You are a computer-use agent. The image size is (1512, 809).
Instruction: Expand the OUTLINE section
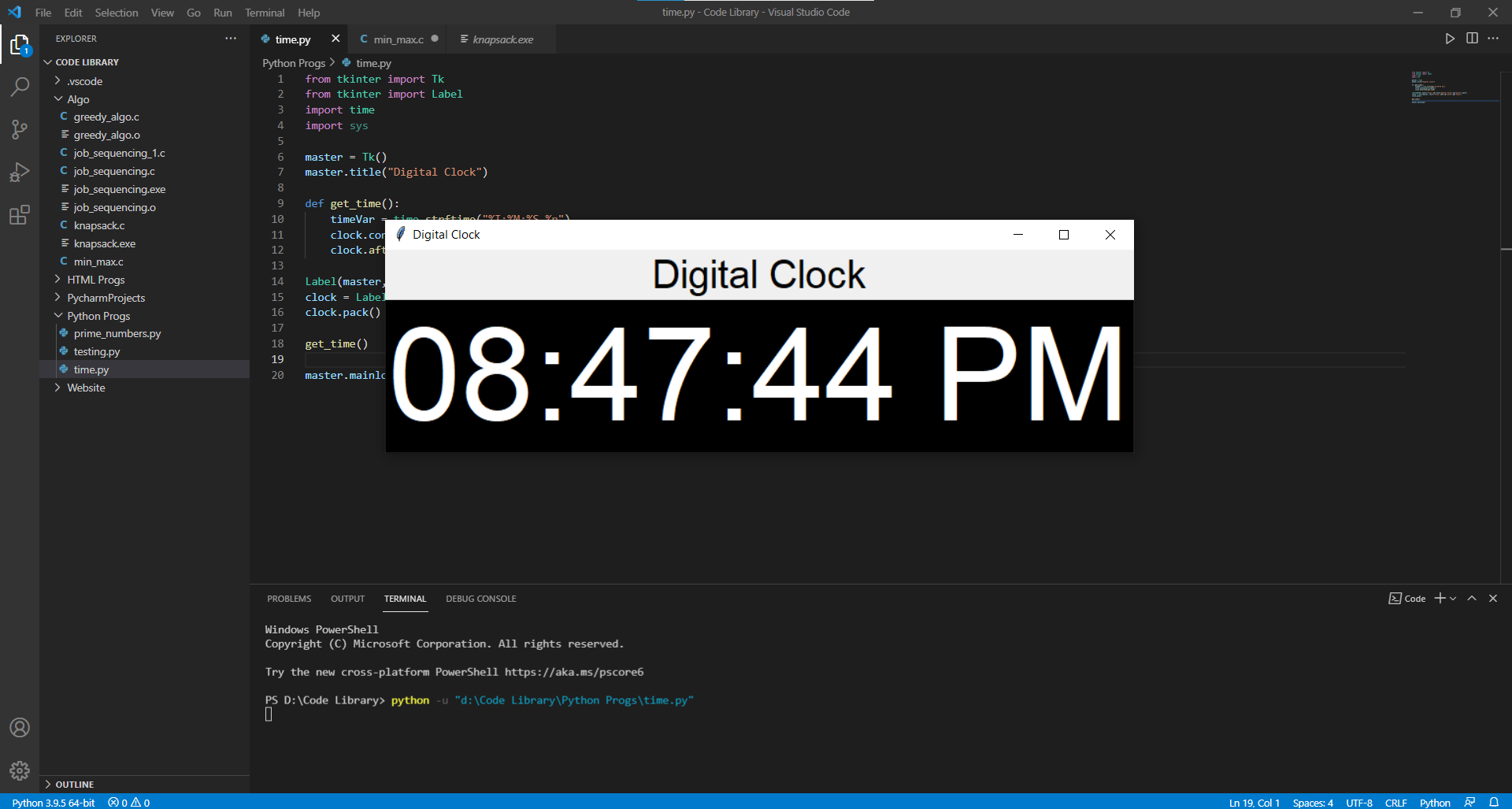(145, 785)
